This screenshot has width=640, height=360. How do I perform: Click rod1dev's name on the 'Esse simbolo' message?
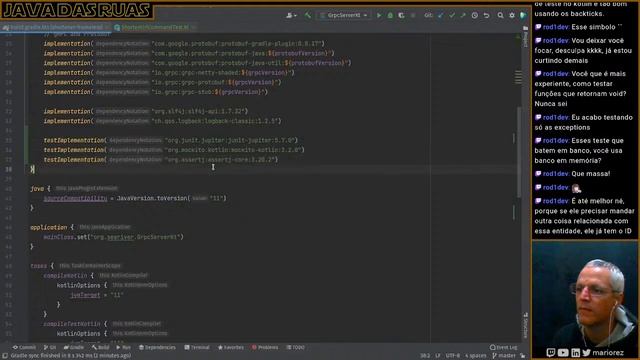tap(556, 27)
